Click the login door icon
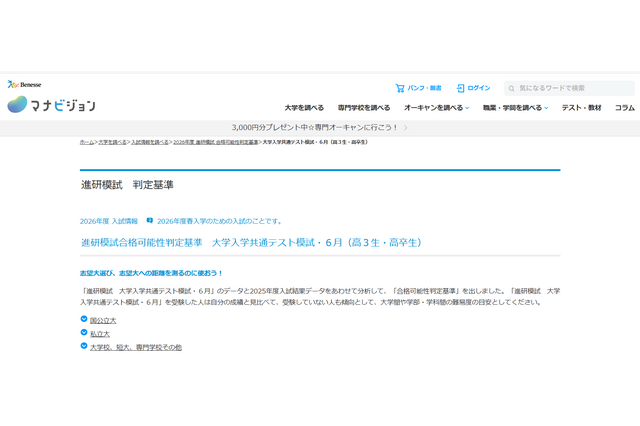Viewport: 640px width, 426px height. coord(460,88)
